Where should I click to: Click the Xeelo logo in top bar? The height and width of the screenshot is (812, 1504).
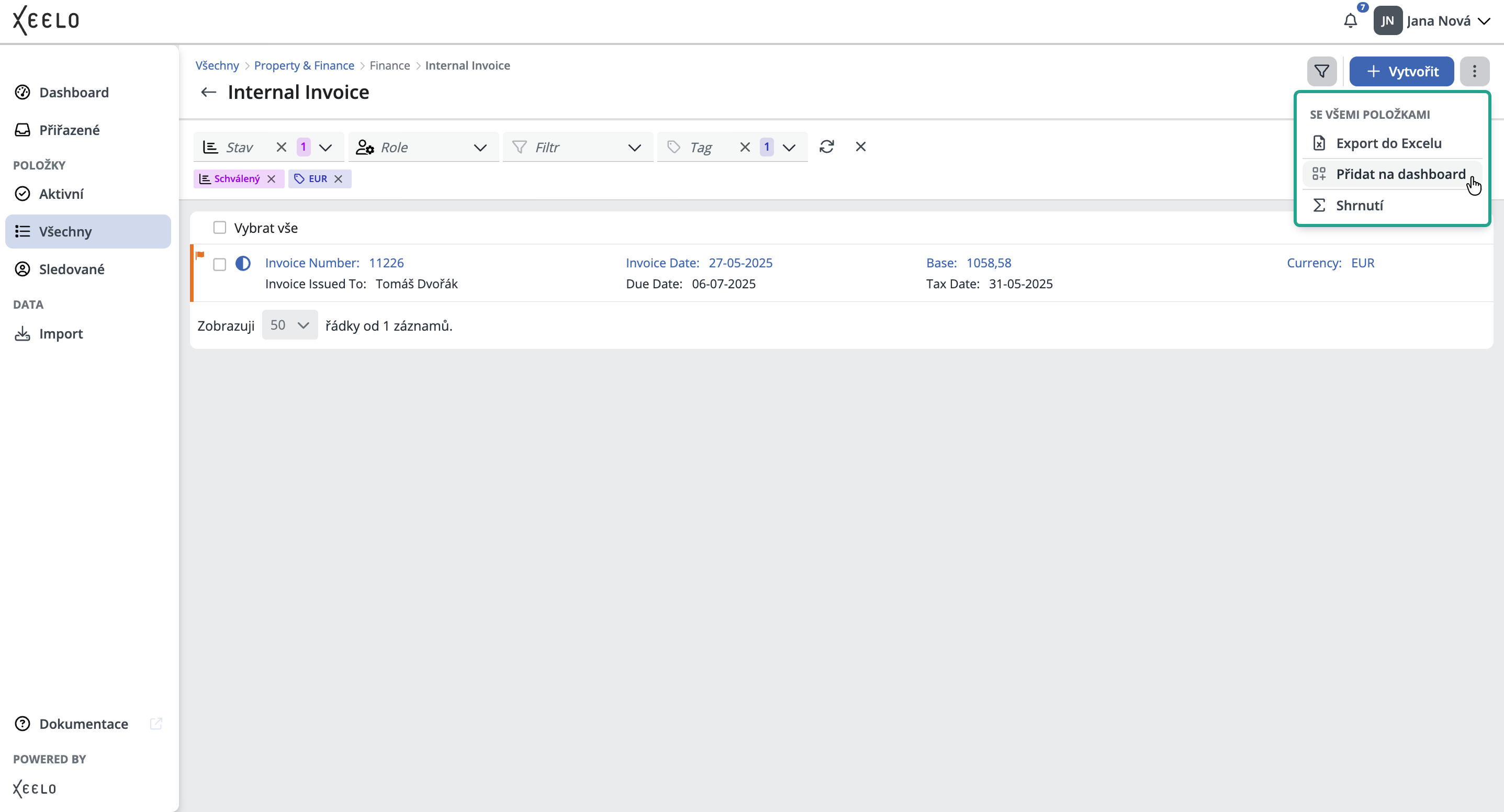[x=46, y=20]
